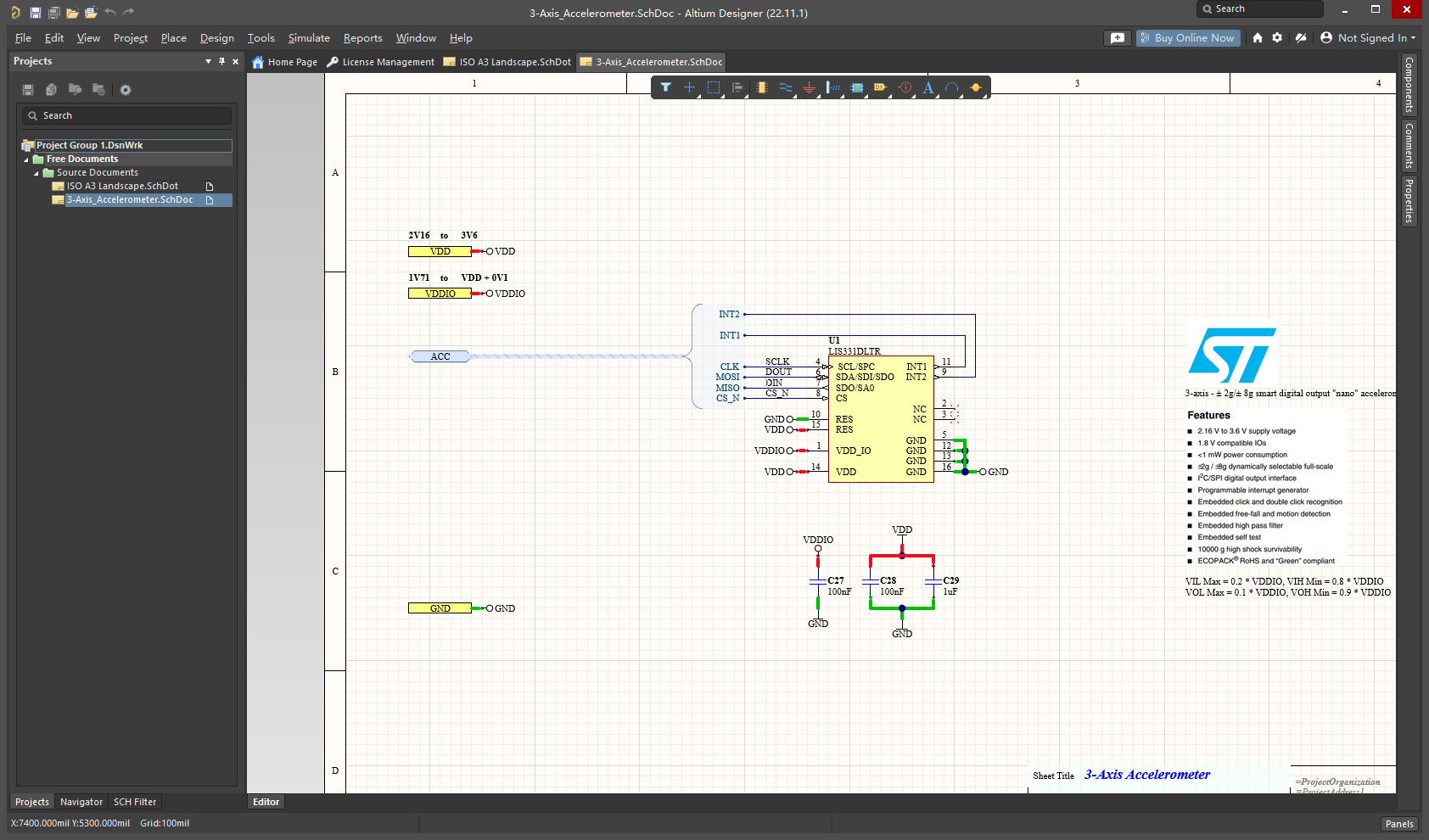Collapse the Free Documents tree node

26,160
